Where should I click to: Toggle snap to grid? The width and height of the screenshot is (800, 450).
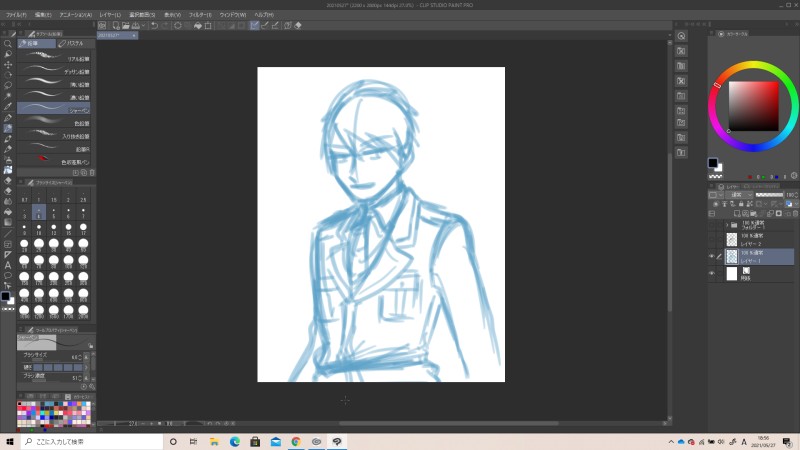[x=276, y=26]
